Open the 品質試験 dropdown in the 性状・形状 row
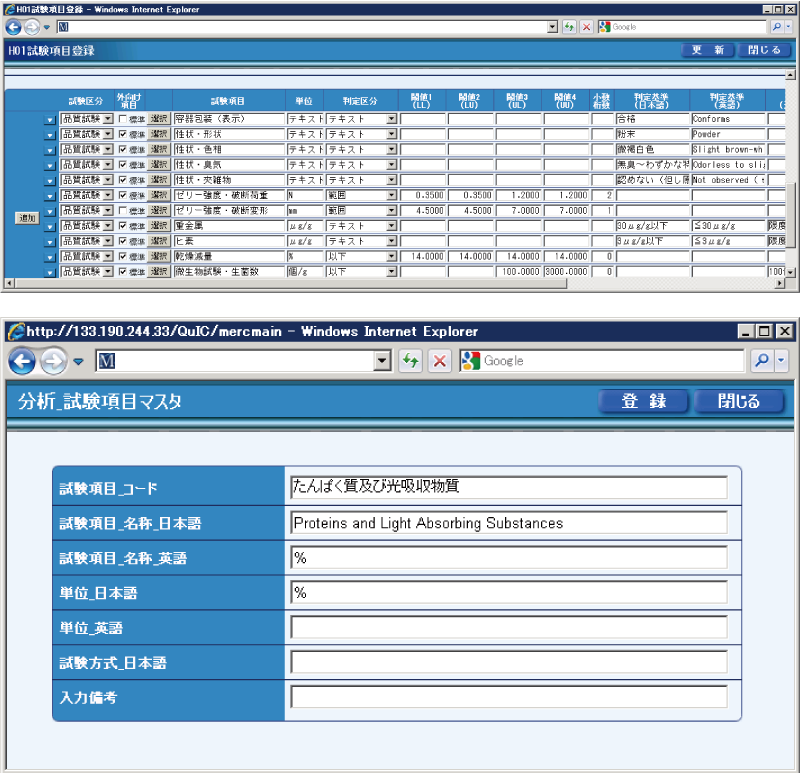The height and width of the screenshot is (773, 800). coord(108,134)
